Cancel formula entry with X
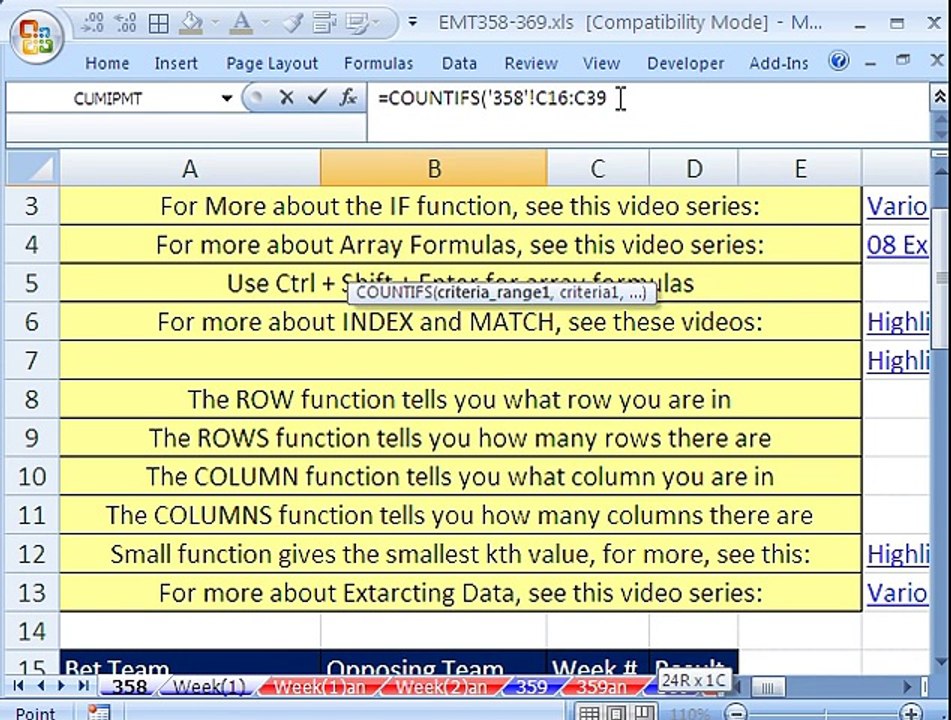Image resolution: width=951 pixels, height=720 pixels. (286, 97)
